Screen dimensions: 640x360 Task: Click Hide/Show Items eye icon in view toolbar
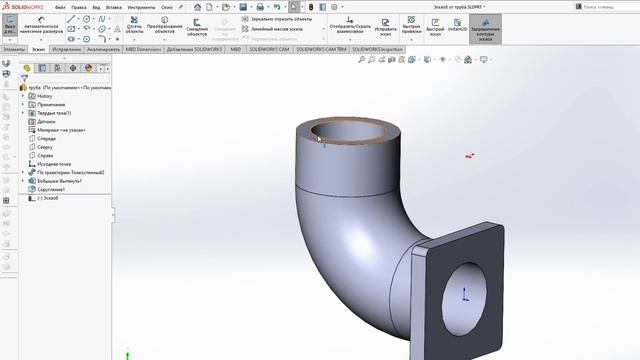coord(443,60)
